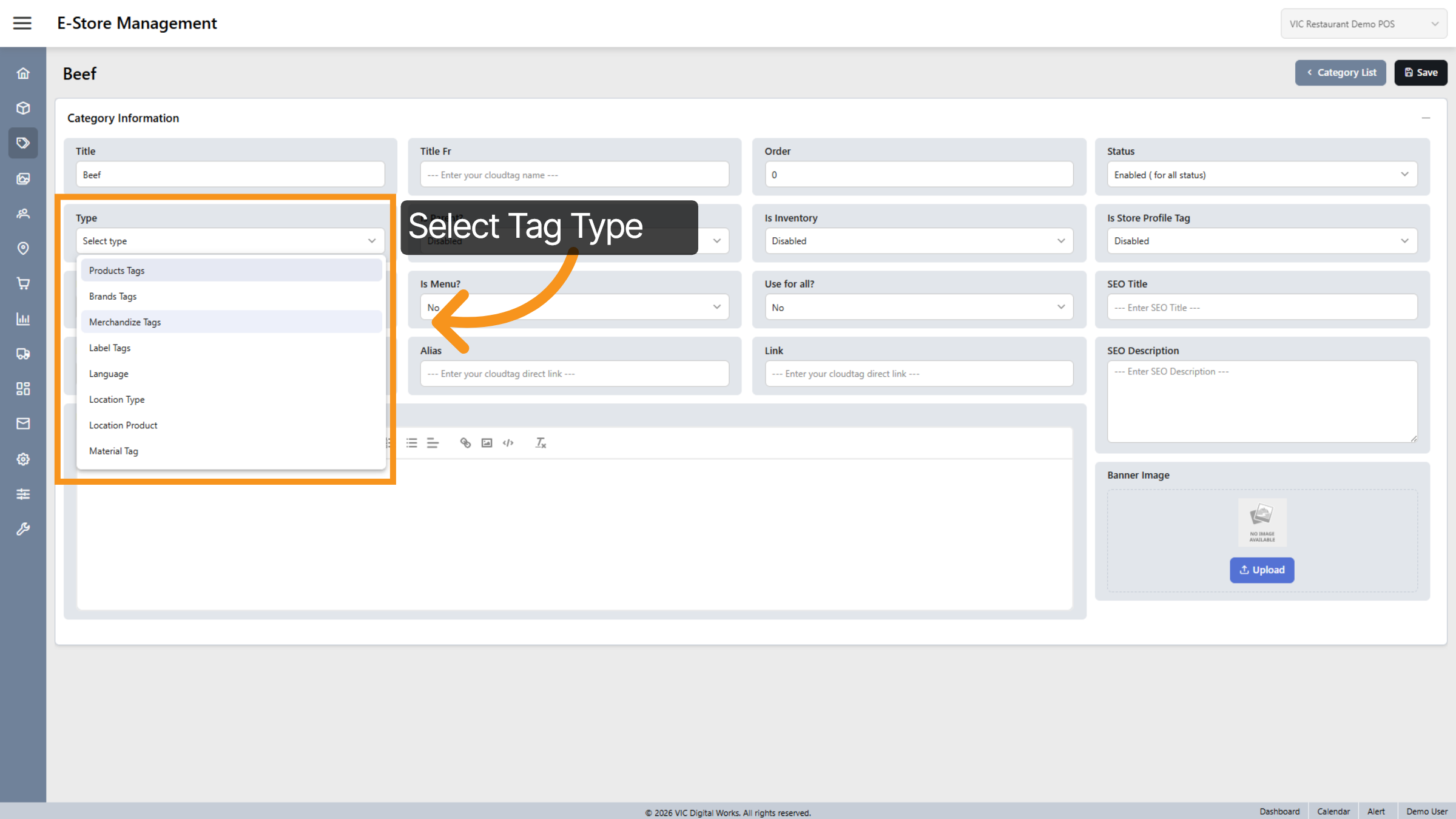Click the SEO Title input field
1456x819 pixels.
tap(1261, 308)
